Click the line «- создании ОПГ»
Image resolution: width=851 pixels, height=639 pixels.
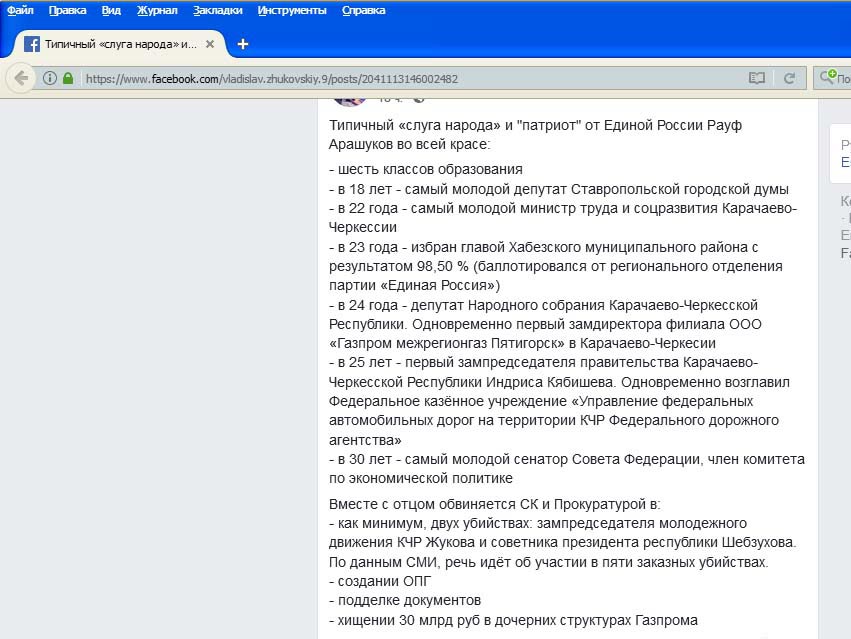pyautogui.click(x=380, y=581)
